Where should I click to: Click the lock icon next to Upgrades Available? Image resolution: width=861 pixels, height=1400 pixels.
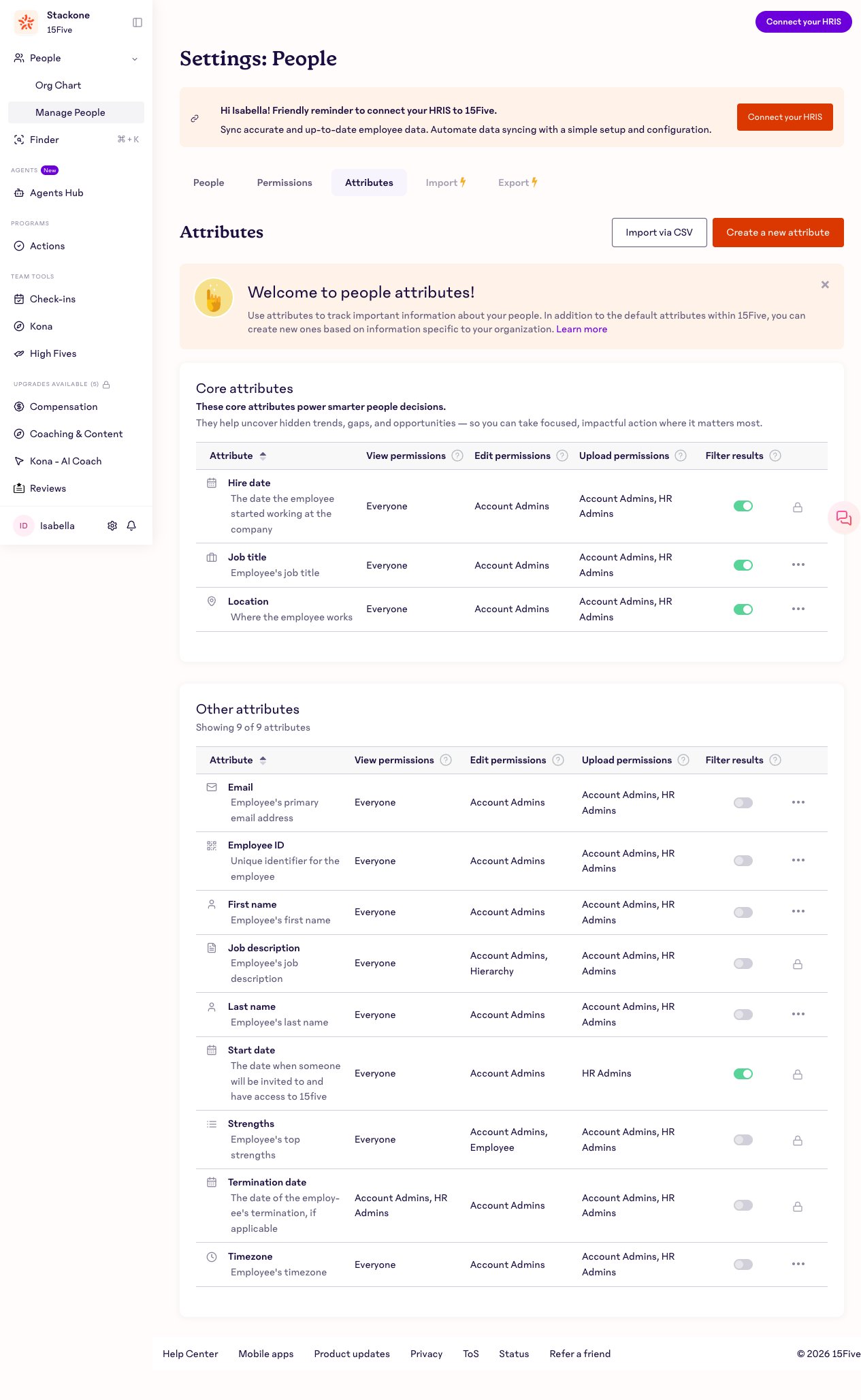[106, 385]
